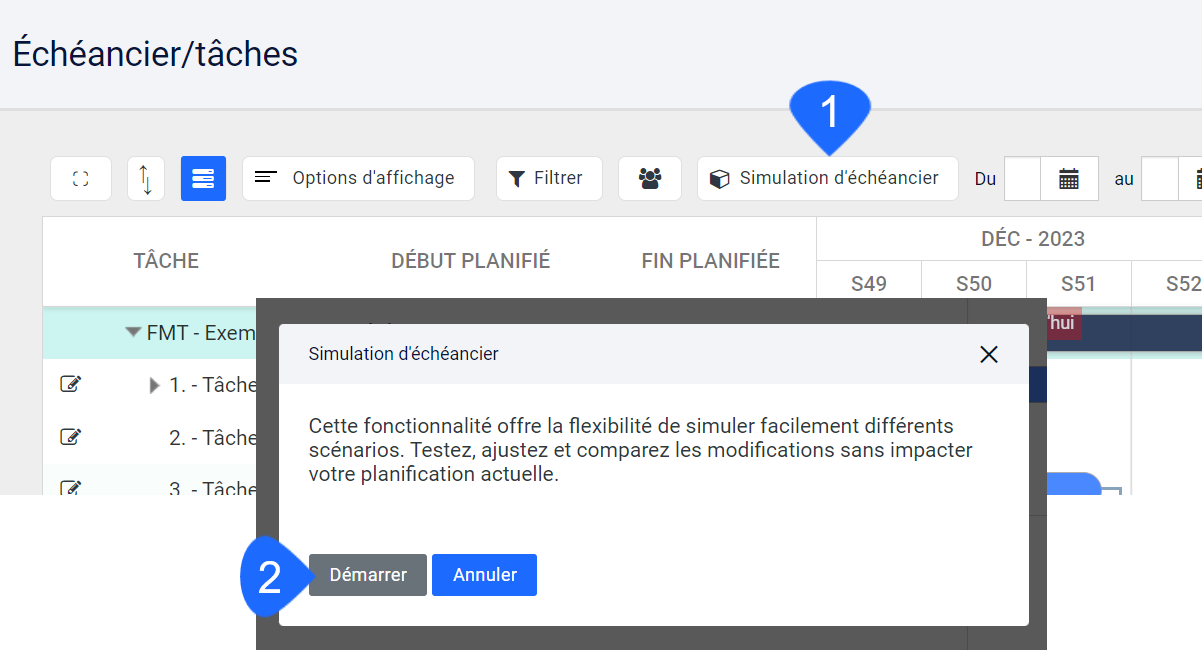Viewport: 1202px width, 650px height.
Task: Select the S50 week column header
Action: [x=973, y=284]
